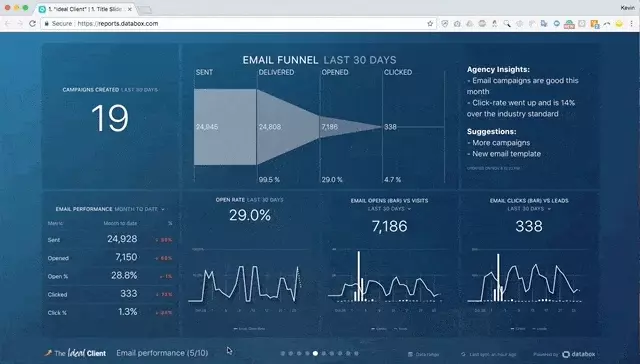The image size is (640, 364).
Task: Select the Ideal Client Title Slide tab
Action: point(84,9)
